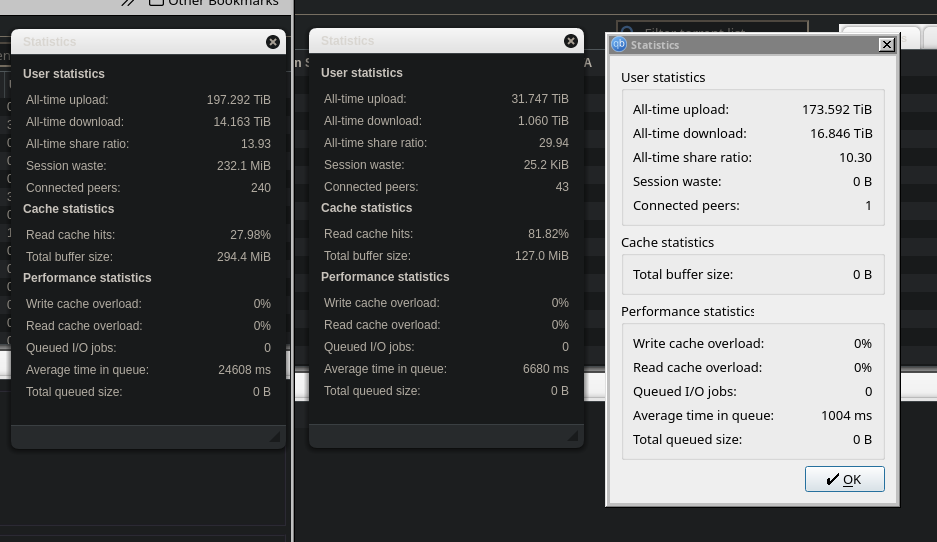
Task: Close the qBittorrent Statistics window via X
Action: [x=887, y=45]
